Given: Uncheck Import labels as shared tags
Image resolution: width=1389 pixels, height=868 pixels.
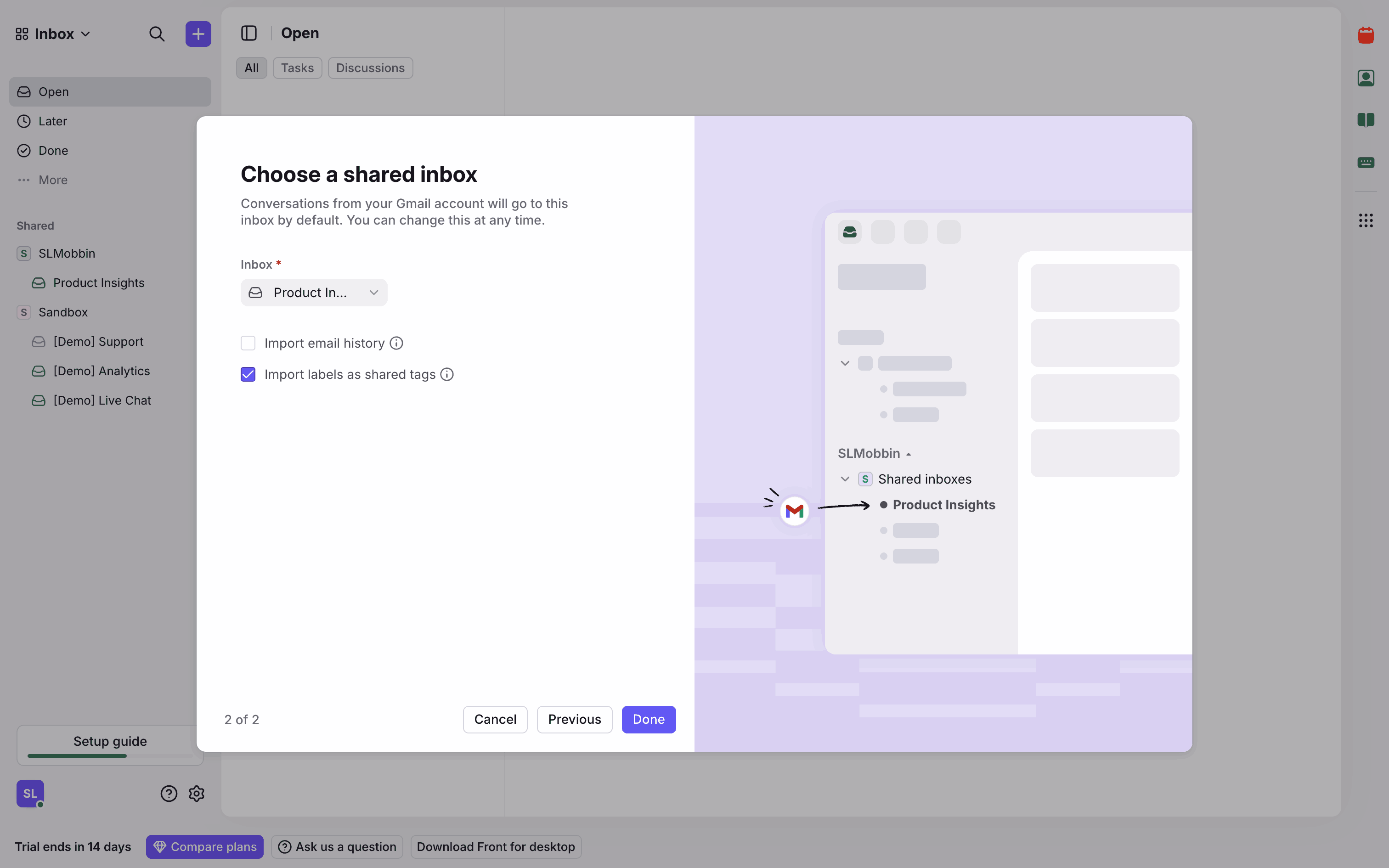Looking at the screenshot, I should click(x=248, y=374).
